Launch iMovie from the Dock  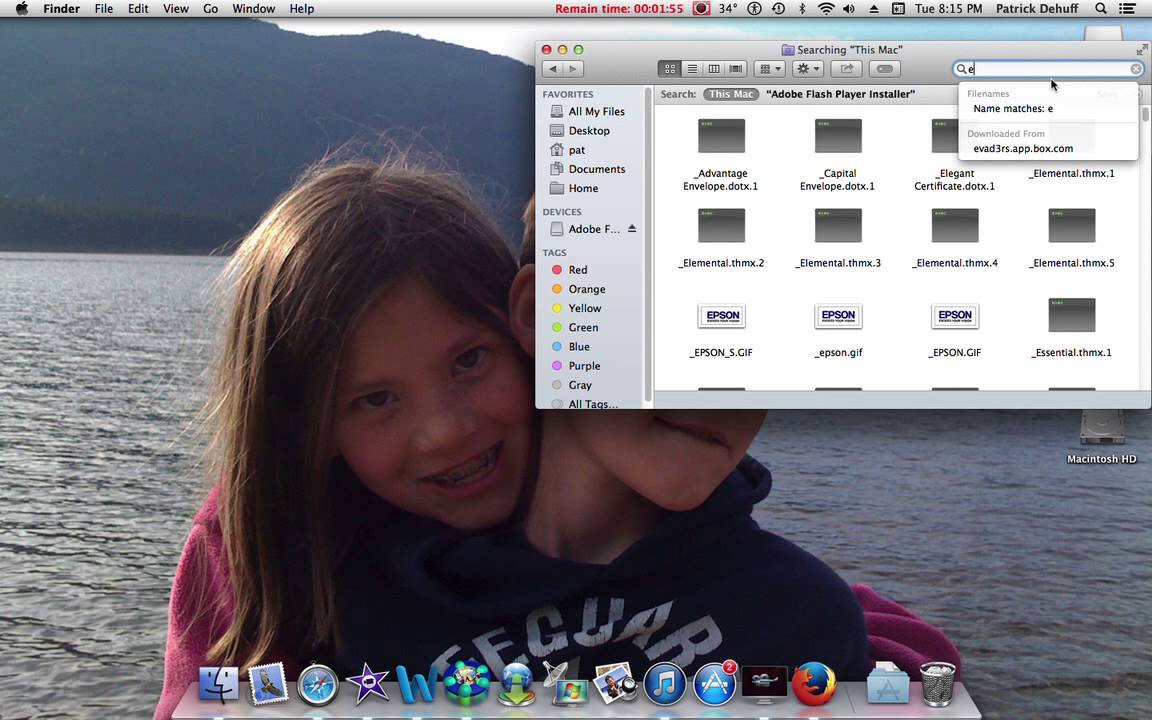[x=367, y=683]
